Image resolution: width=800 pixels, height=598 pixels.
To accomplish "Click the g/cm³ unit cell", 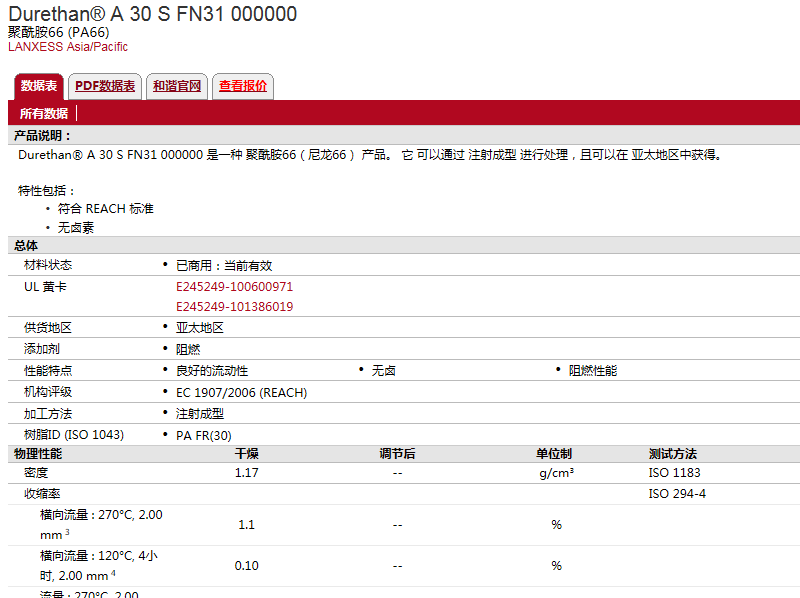I will (x=557, y=473).
